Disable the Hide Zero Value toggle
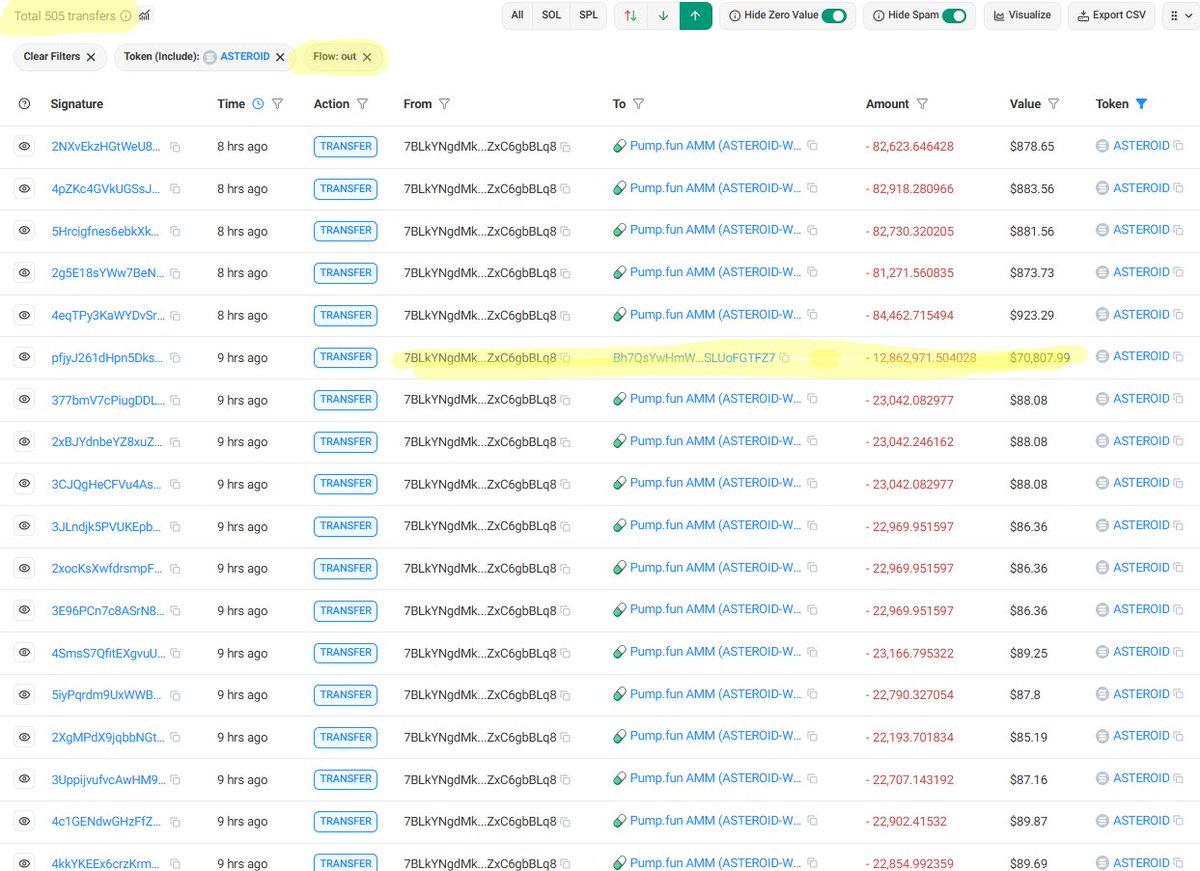This screenshot has height=871, width=1200. coord(837,16)
